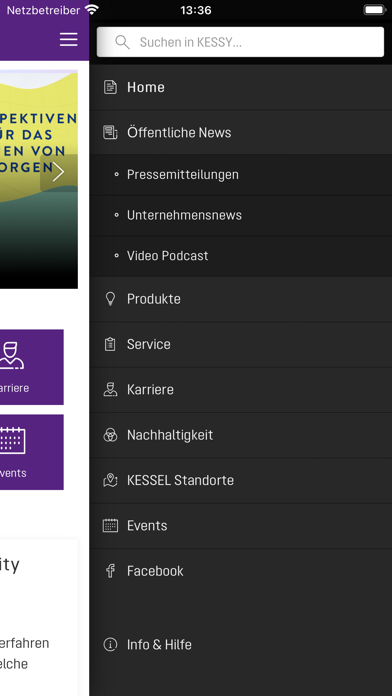Advance banner with right chevron arrow
This screenshot has width=392, height=696.
pos(59,172)
